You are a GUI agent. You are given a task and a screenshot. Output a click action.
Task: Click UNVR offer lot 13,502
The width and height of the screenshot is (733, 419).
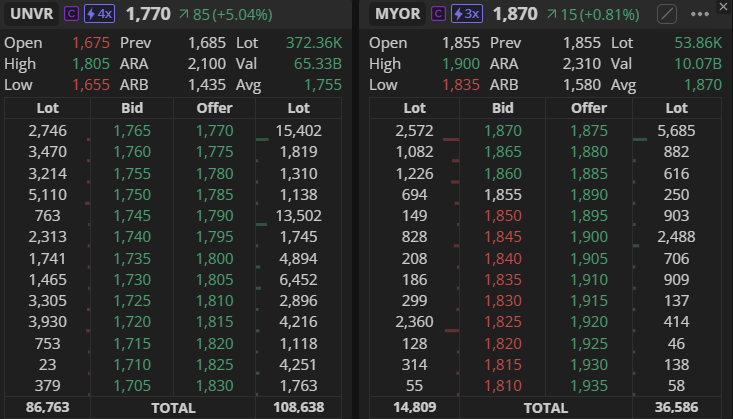point(298,216)
